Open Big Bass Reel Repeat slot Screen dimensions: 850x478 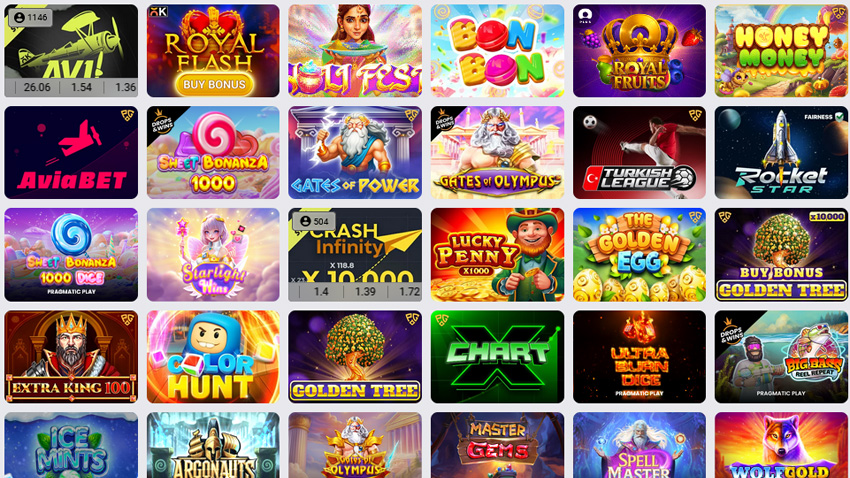[x=781, y=357]
